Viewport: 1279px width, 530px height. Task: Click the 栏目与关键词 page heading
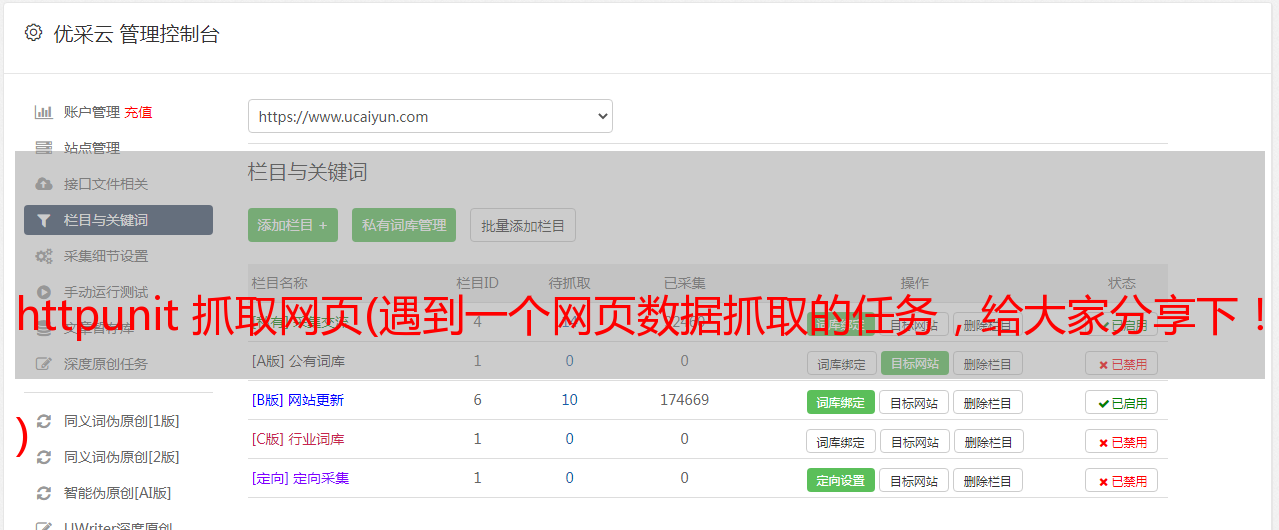tap(308, 172)
